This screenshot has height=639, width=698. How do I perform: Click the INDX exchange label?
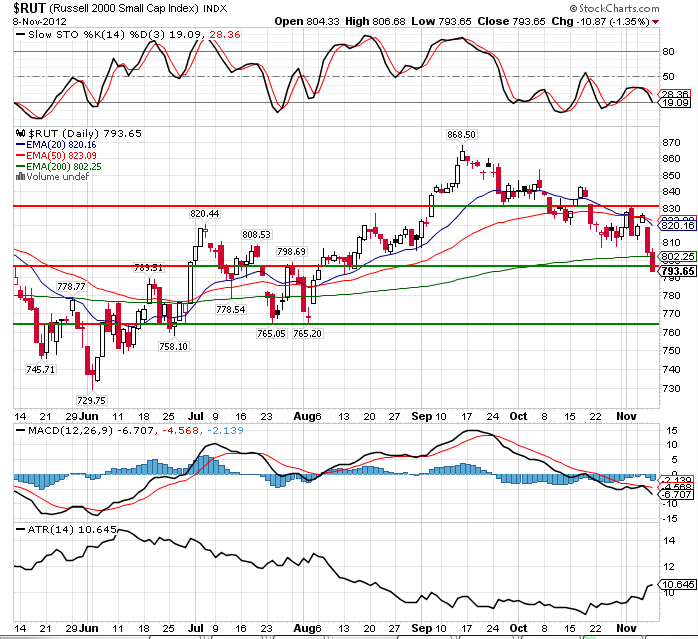point(215,8)
